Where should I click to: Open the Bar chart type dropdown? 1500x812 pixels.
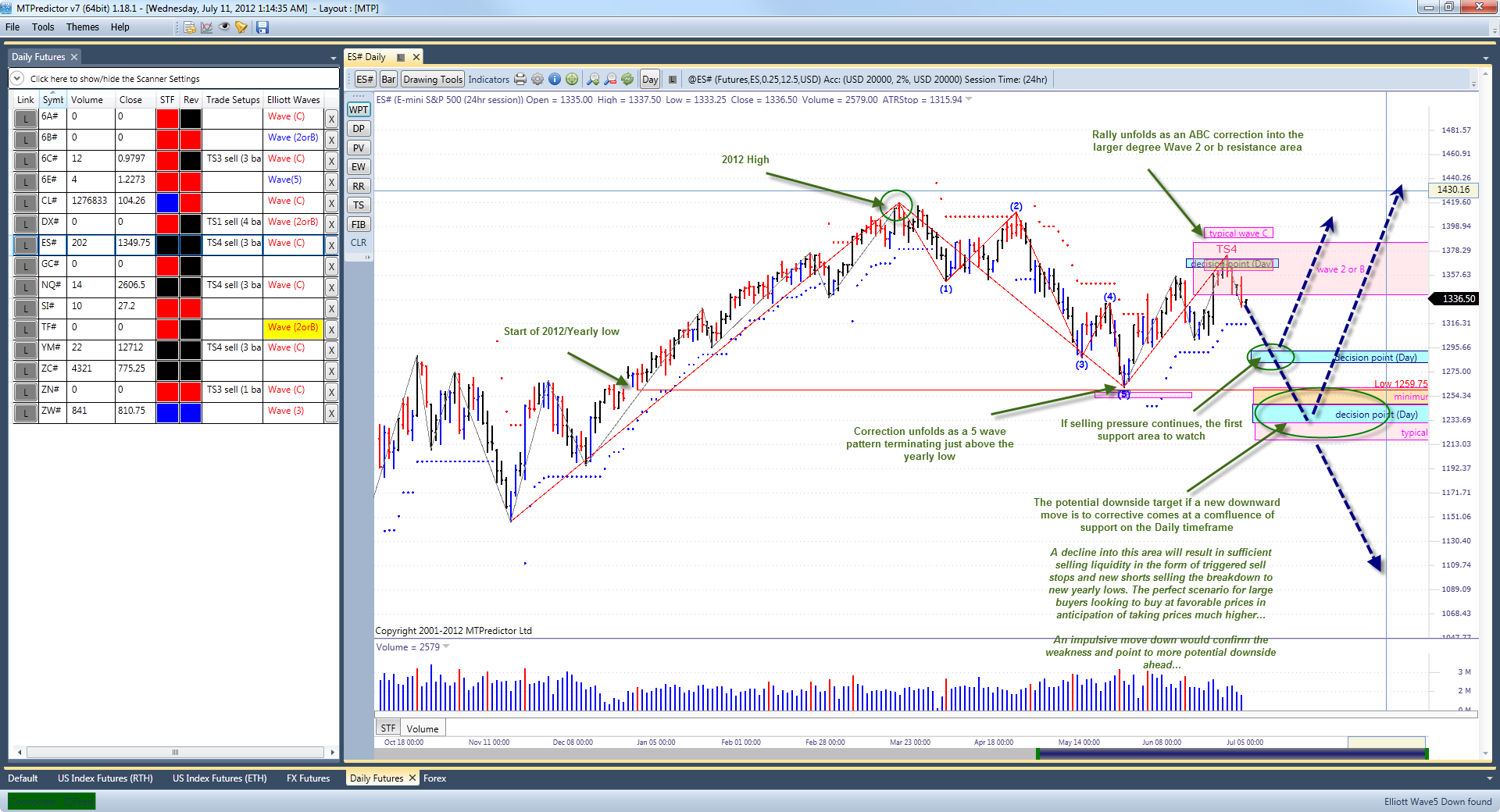click(x=388, y=79)
